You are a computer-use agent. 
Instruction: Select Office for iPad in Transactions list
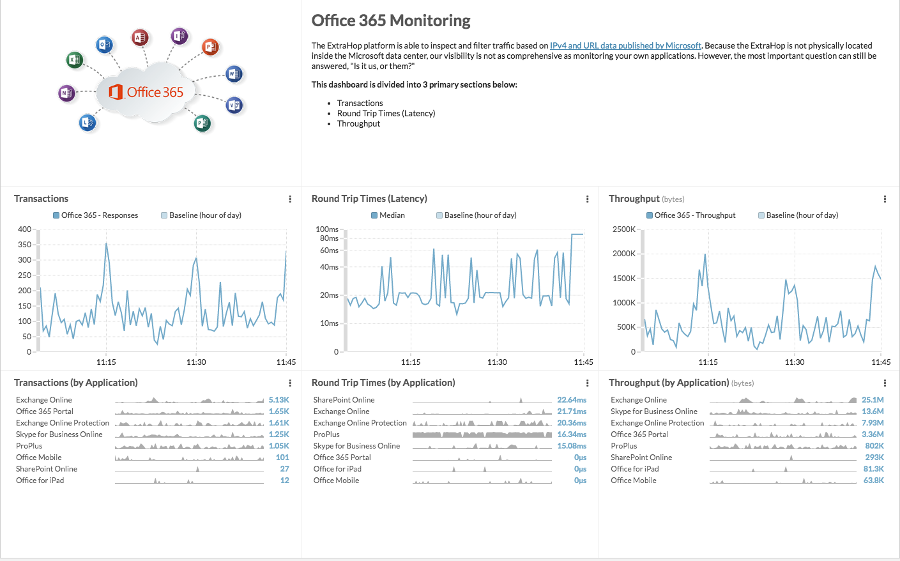coord(152,480)
